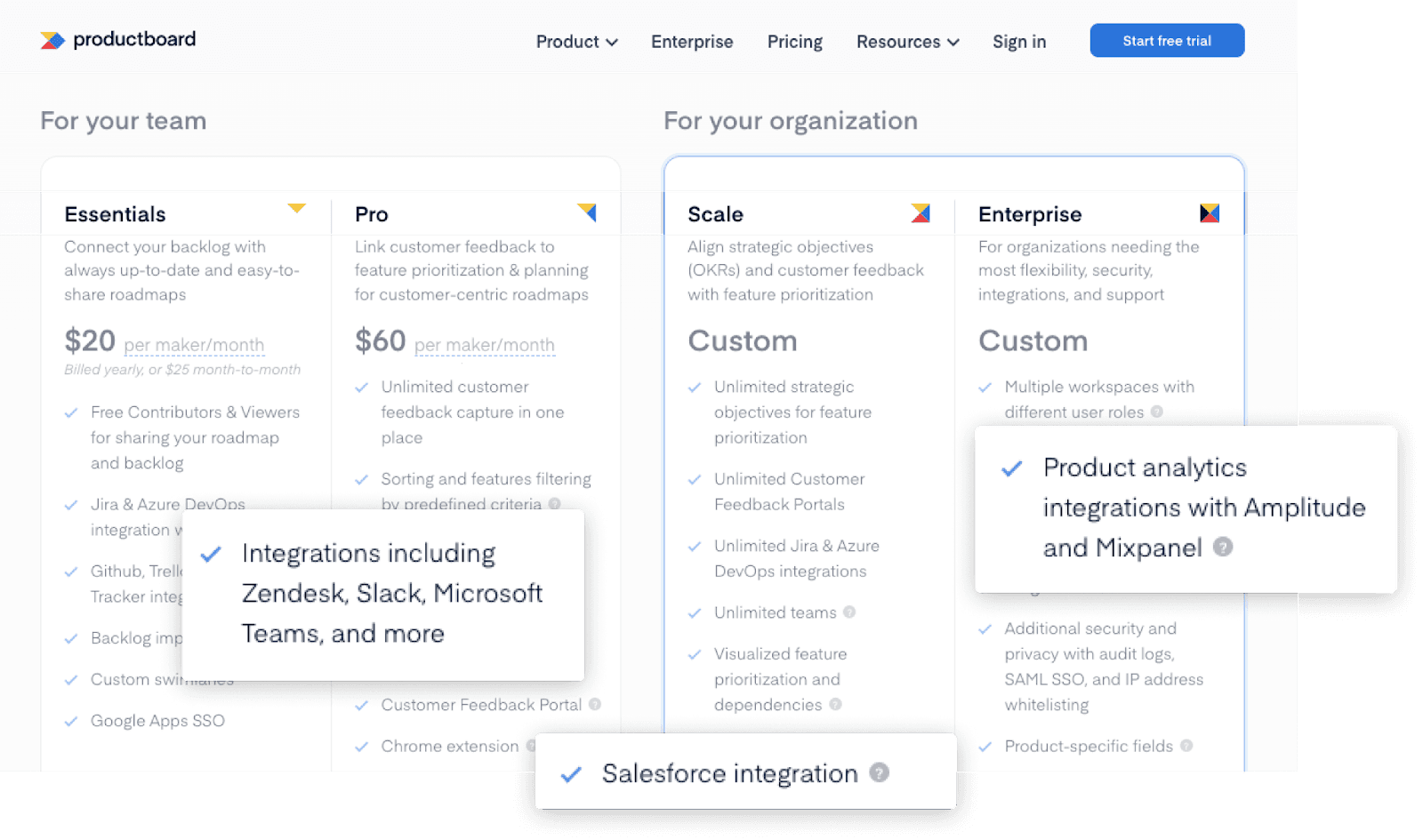This screenshot has height=840, width=1423.
Task: Click help icon next to Product-specific fields
Action: tap(1186, 746)
